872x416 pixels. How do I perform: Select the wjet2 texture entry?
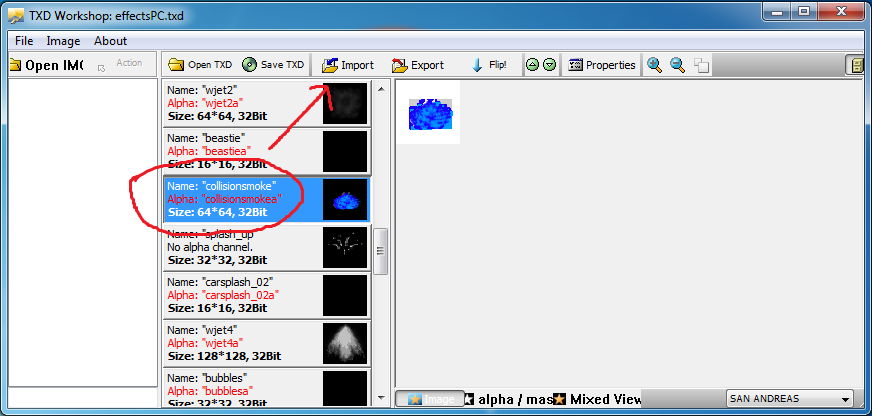click(x=267, y=103)
